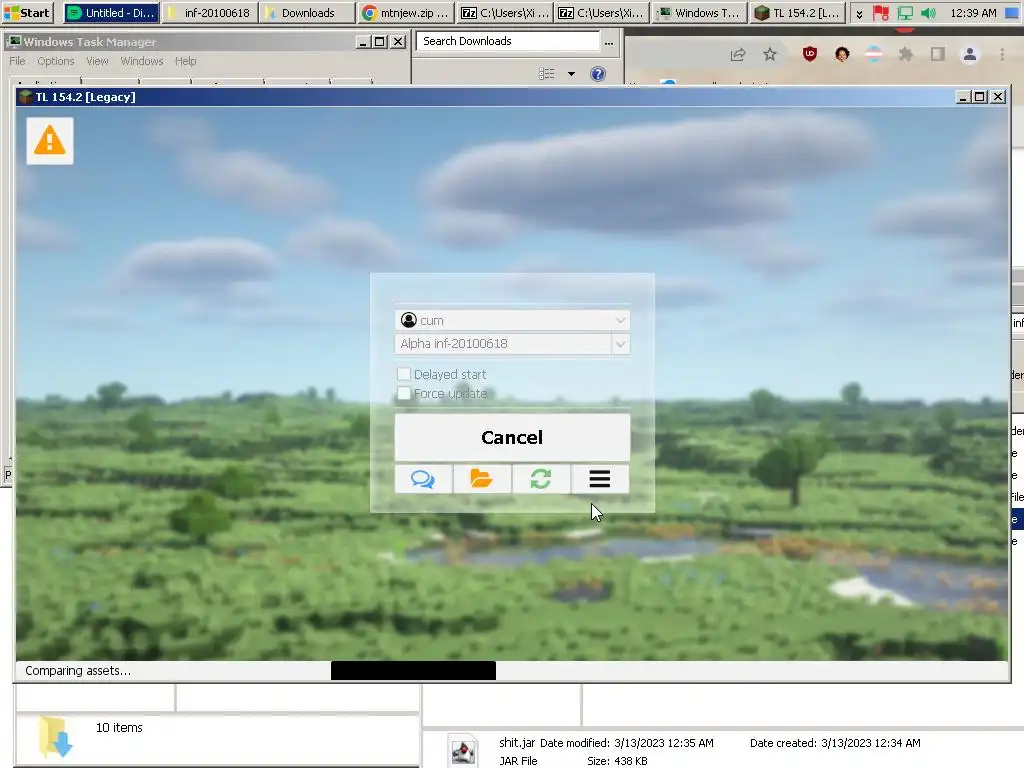Bookmark the page with the star icon
The width and height of the screenshot is (1024, 768).
pos(770,54)
